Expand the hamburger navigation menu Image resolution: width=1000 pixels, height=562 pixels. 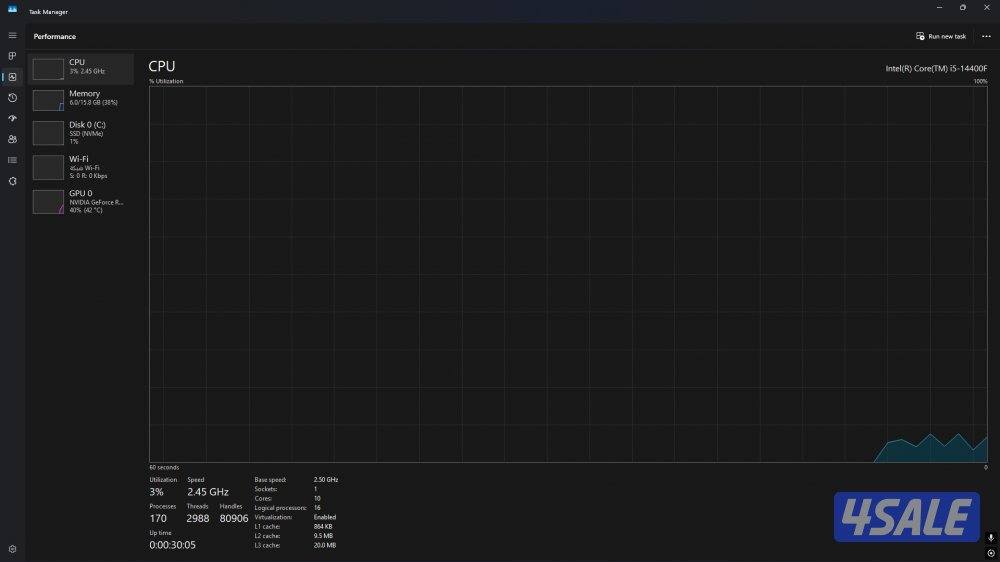pyautogui.click(x=12, y=36)
